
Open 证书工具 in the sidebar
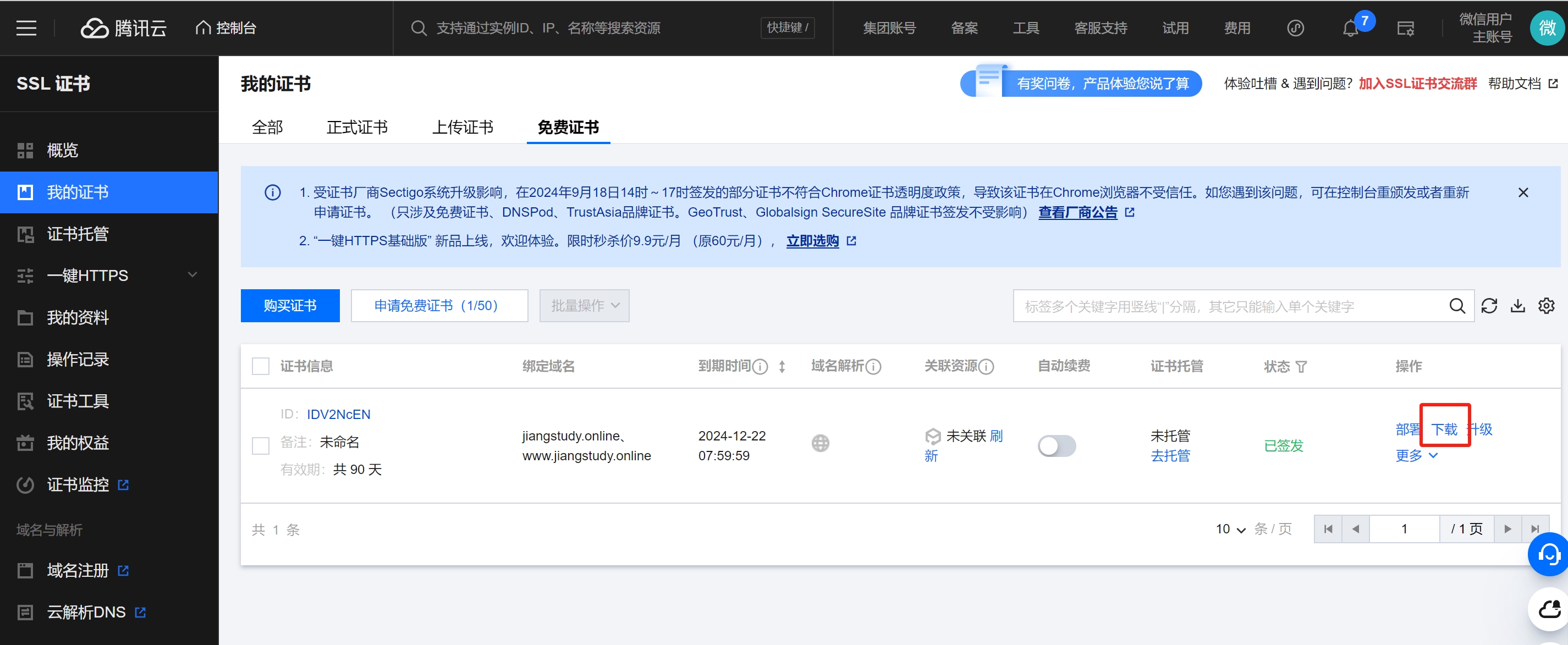(x=109, y=401)
